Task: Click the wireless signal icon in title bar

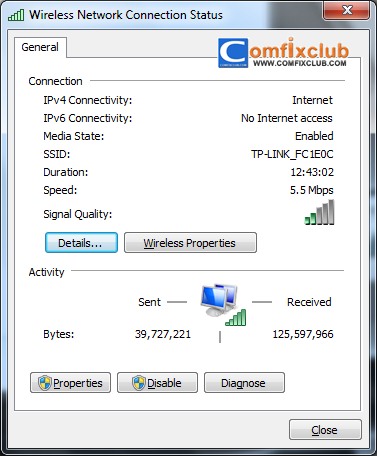Action: [x=16, y=15]
